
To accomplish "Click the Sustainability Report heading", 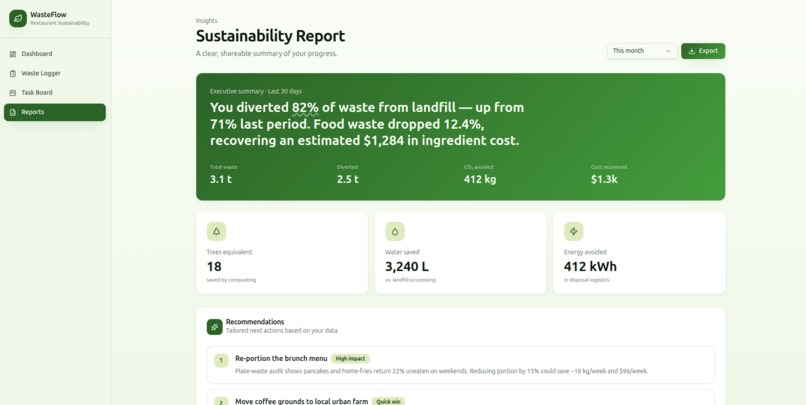I will tap(270, 36).
